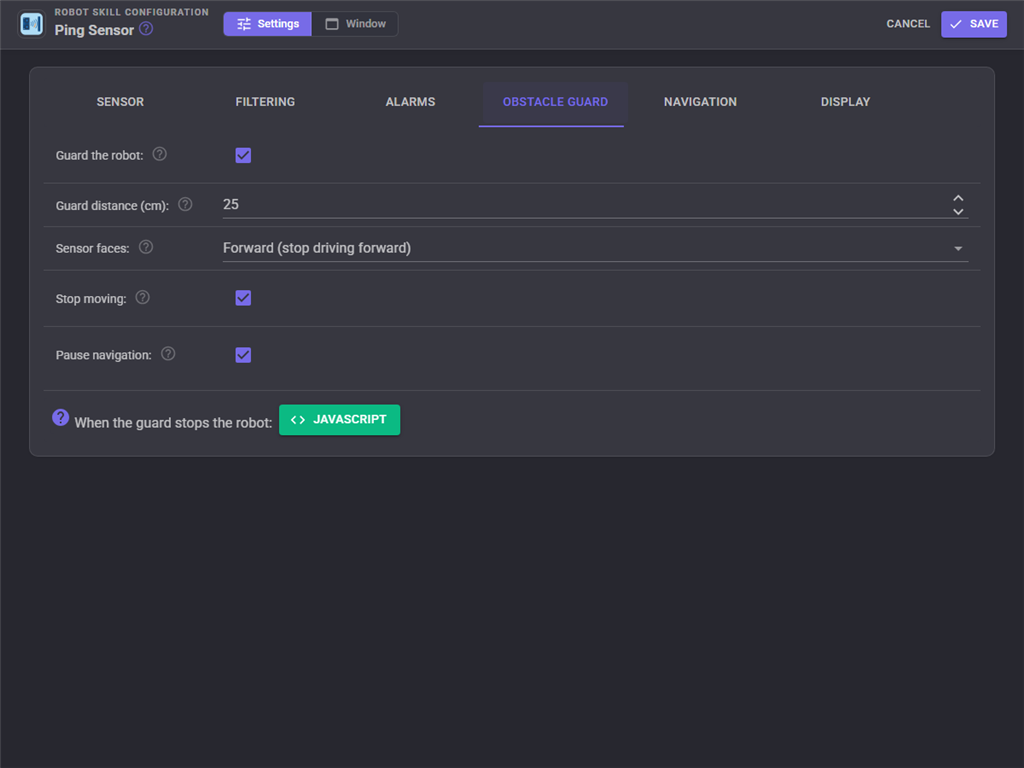The image size is (1024, 768).
Task: Click help icon beside Guard distance (cm)
Action: tap(185, 204)
